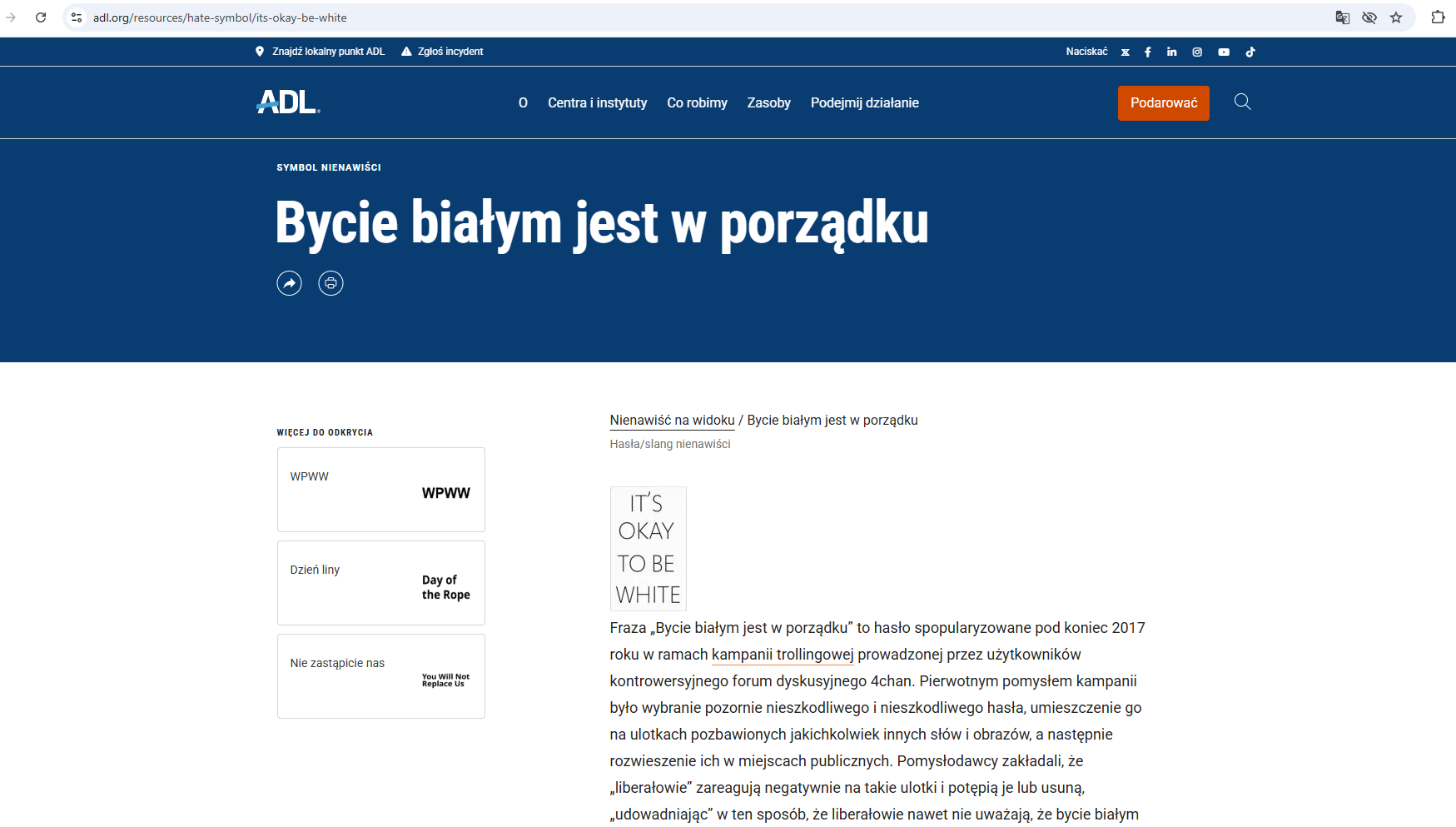Viewport: 1456px width, 827px height.
Task: Open ADL's Facebook page icon
Action: (x=1148, y=52)
